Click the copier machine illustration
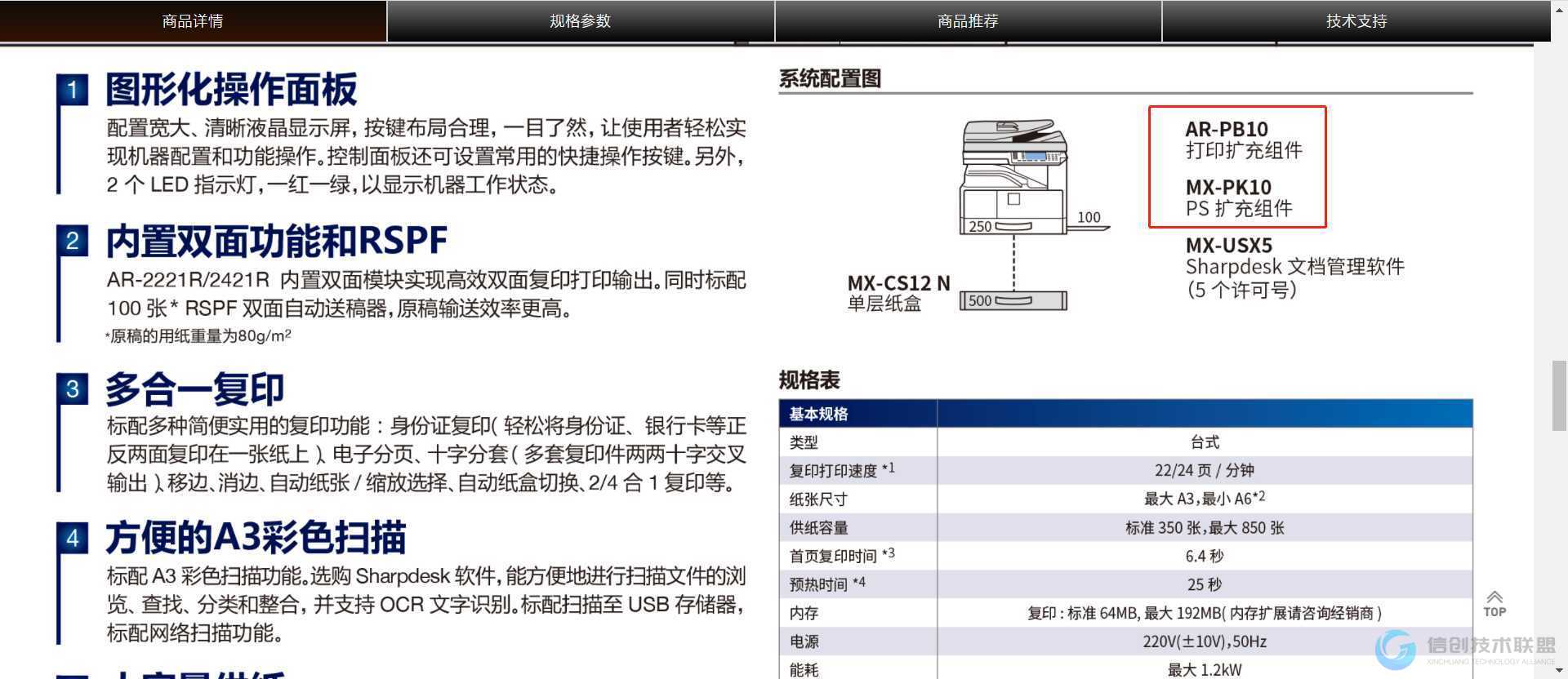Screen dimensions: 1568x679 click(x=1014, y=177)
